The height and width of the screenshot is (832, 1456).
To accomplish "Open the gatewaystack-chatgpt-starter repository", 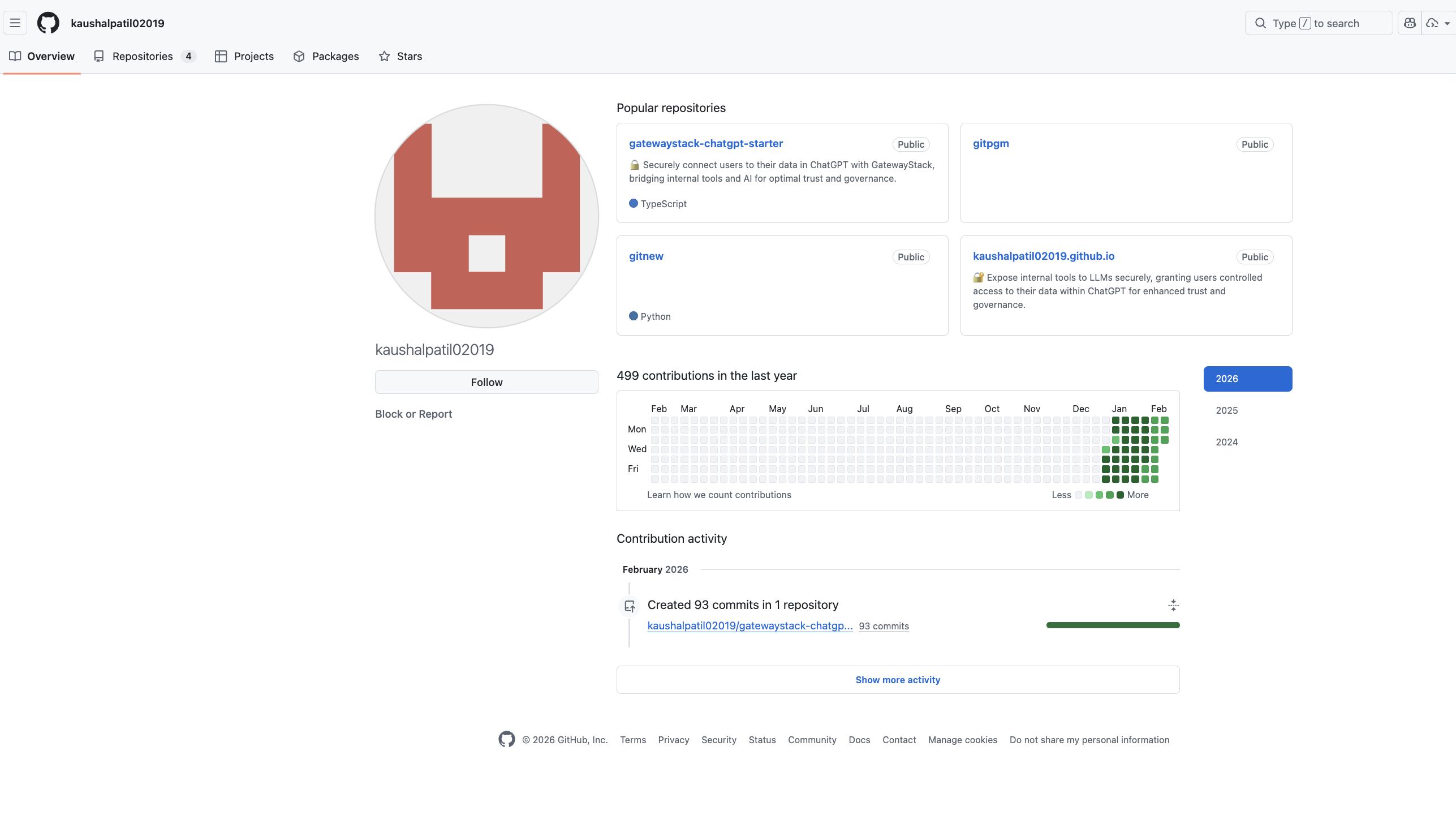I will pyautogui.click(x=706, y=143).
